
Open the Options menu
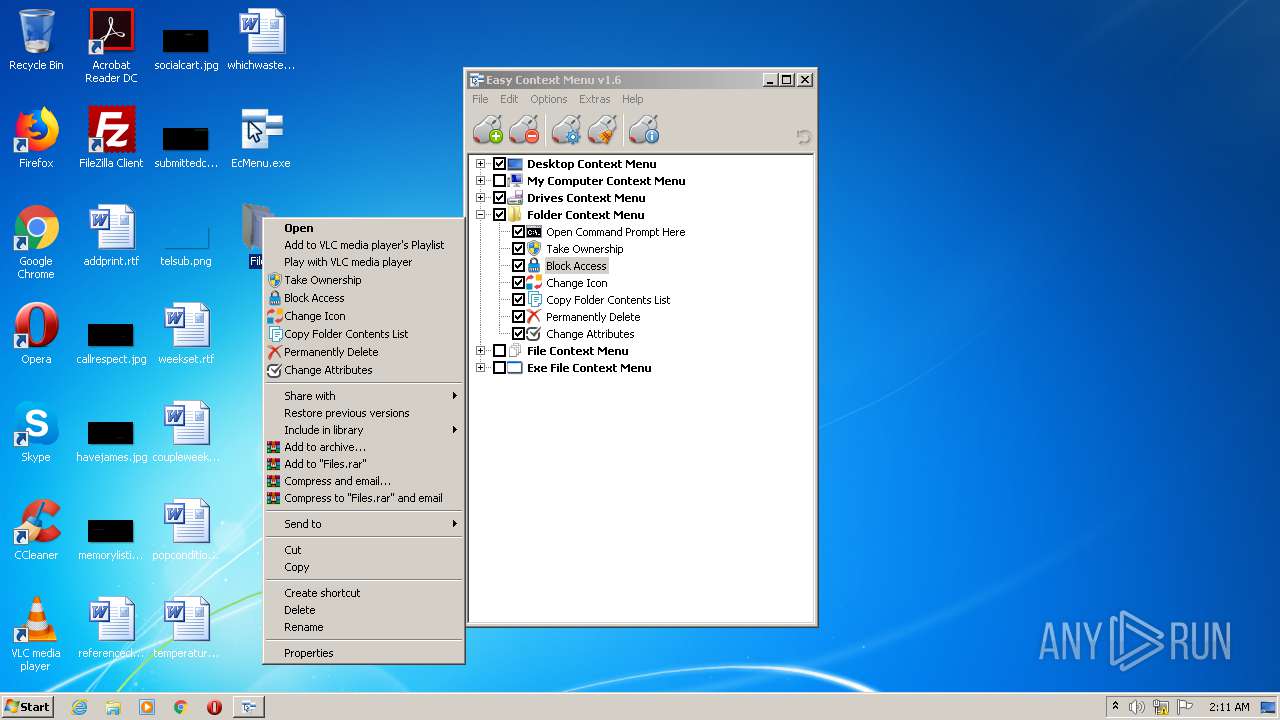[548, 99]
